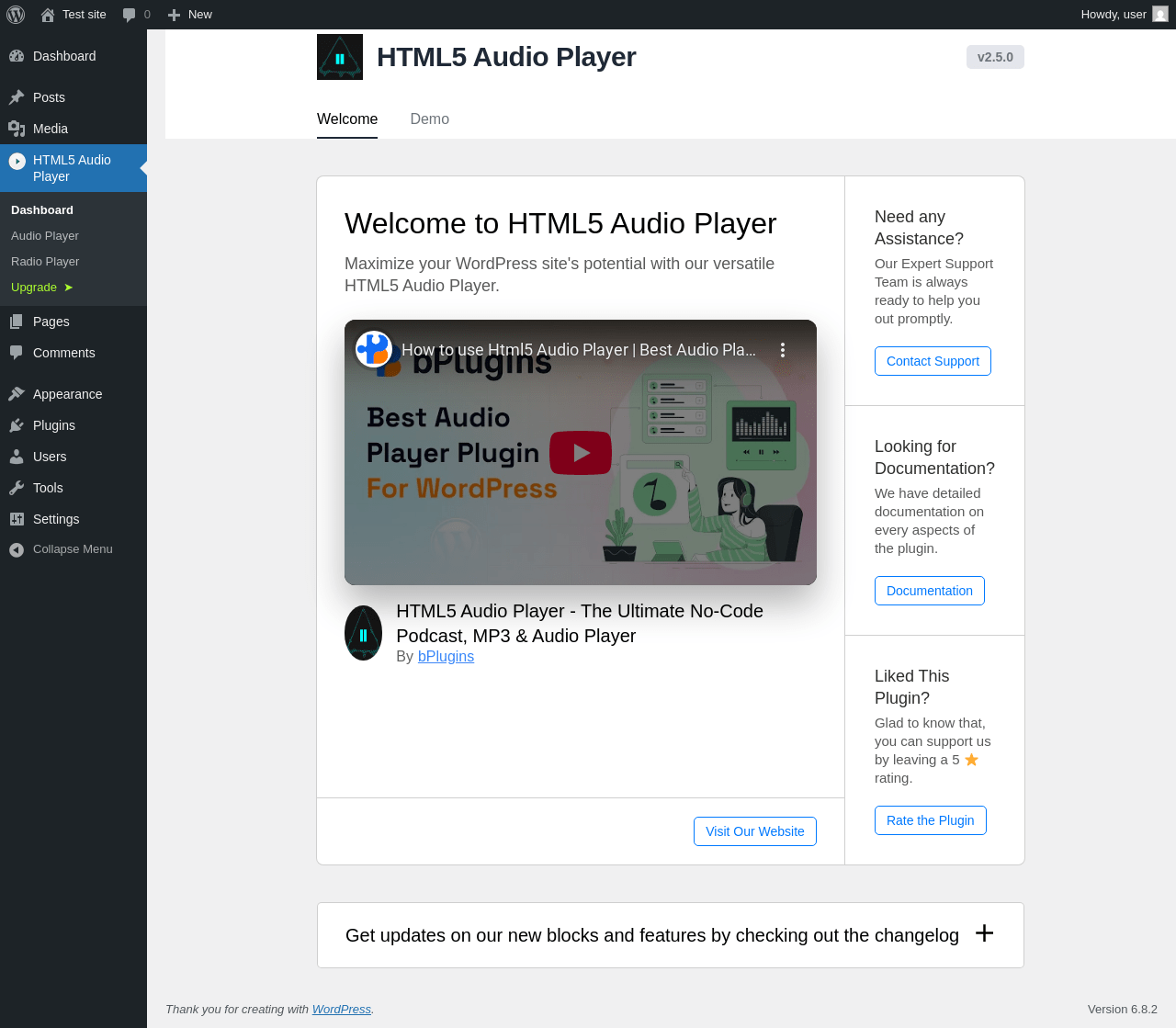The height and width of the screenshot is (1028, 1176).
Task: Open Test site home icon
Action: pyautogui.click(x=48, y=15)
